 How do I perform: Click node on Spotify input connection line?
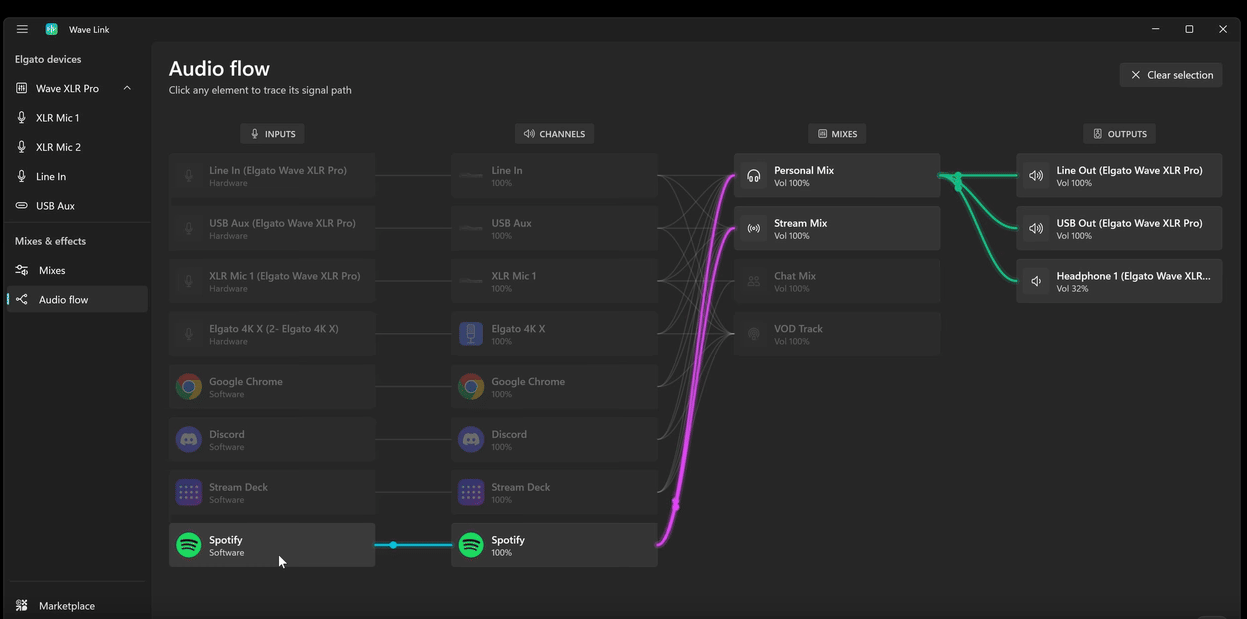(x=393, y=545)
